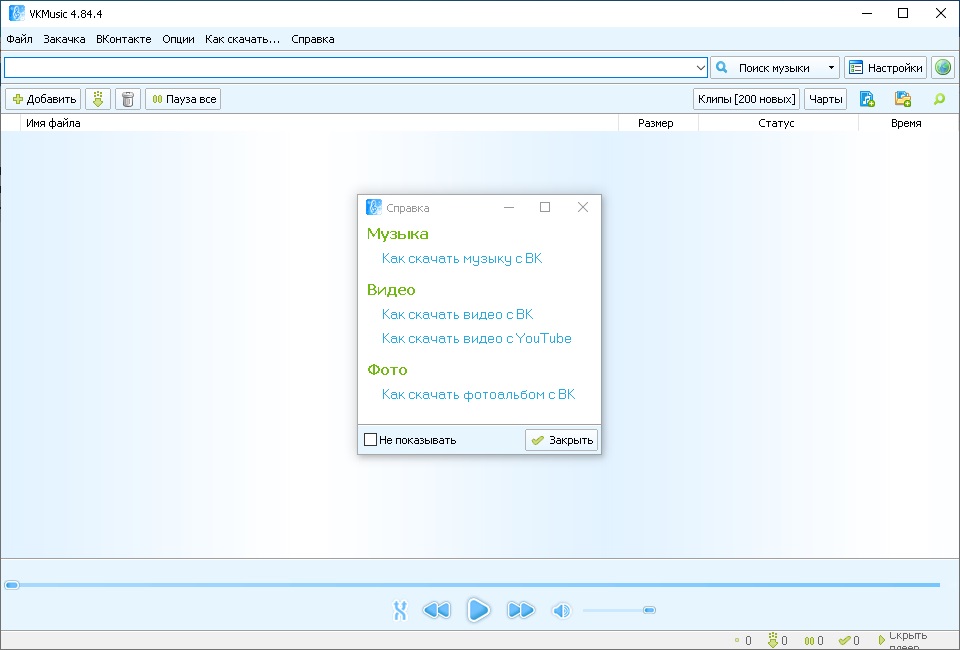This screenshot has height=650, width=960.
Task: Expand the search input history dropdown
Action: click(700, 68)
